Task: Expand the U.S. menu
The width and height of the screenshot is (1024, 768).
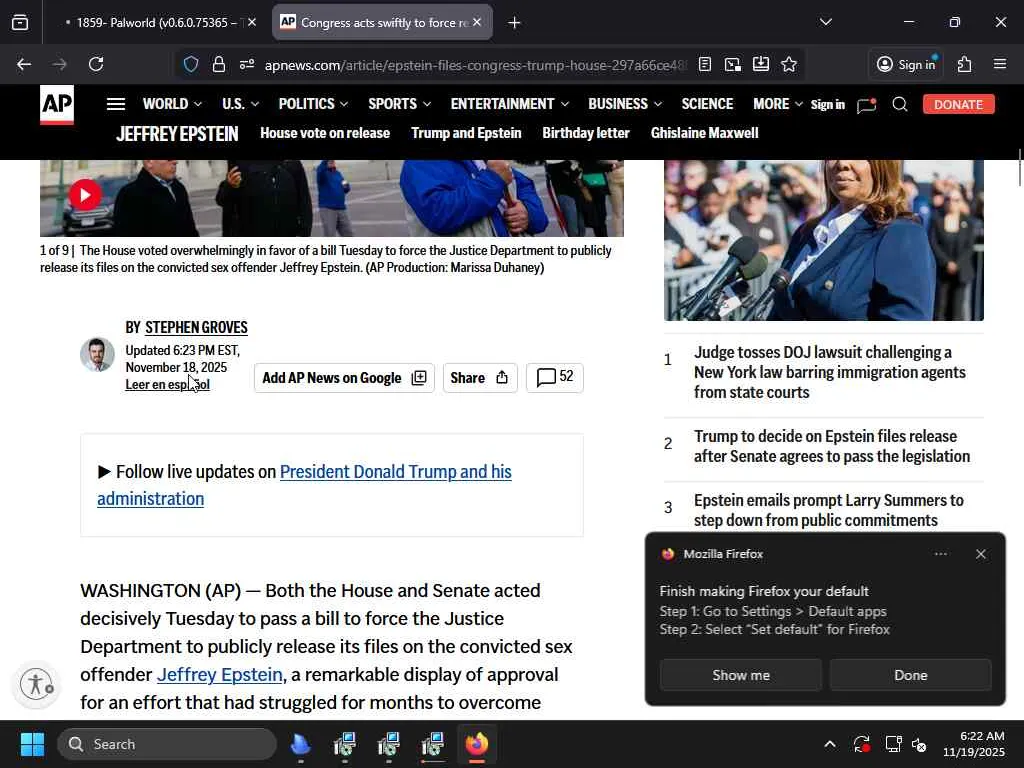Action: 240,104
